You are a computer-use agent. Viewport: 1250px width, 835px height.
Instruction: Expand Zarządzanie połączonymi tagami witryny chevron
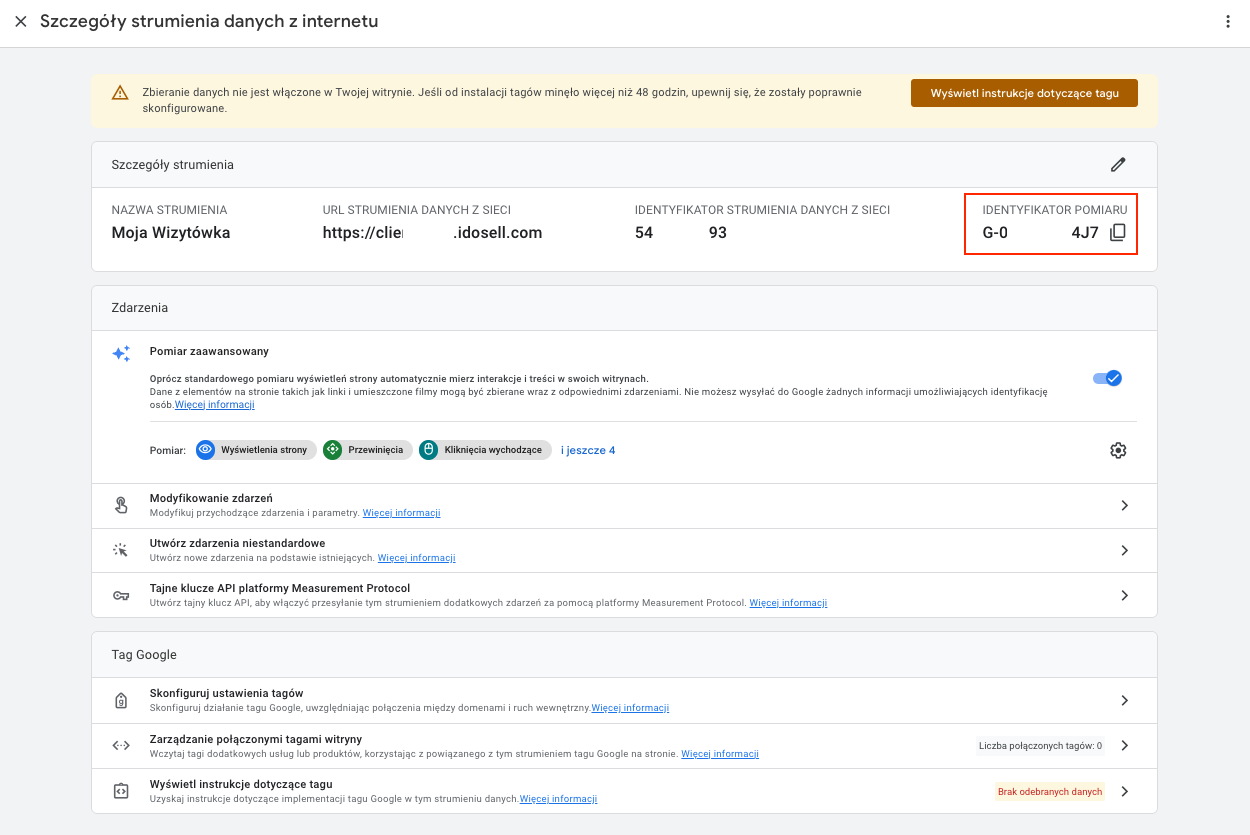pyautogui.click(x=1125, y=746)
